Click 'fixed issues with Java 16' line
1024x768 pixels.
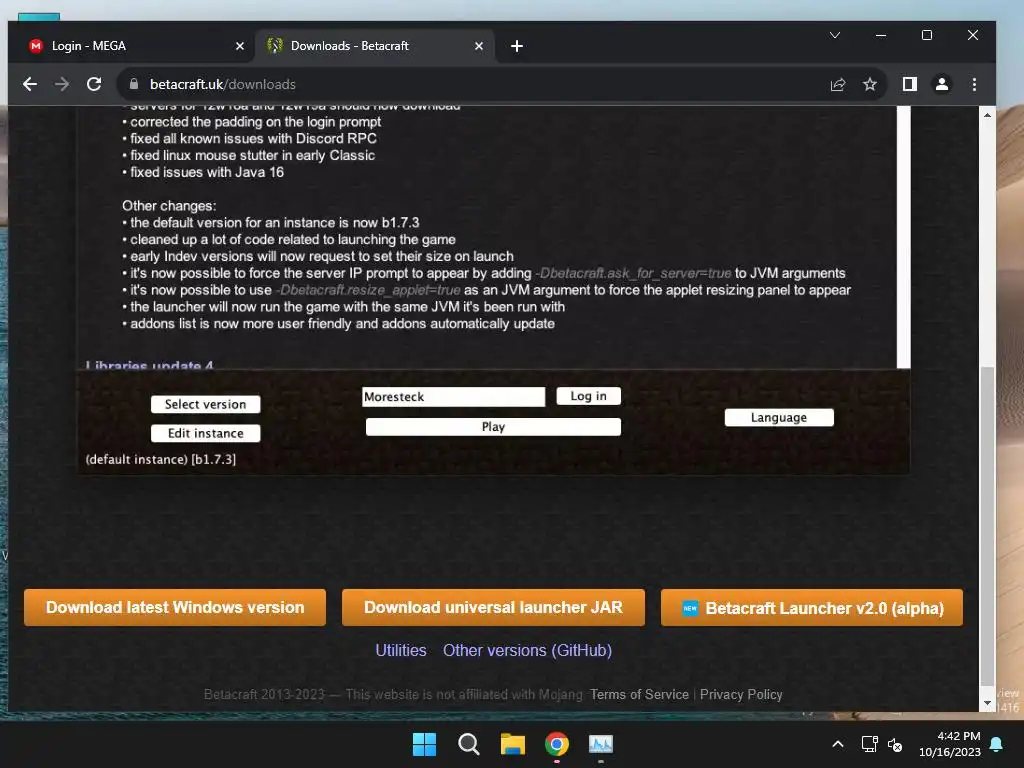206,172
